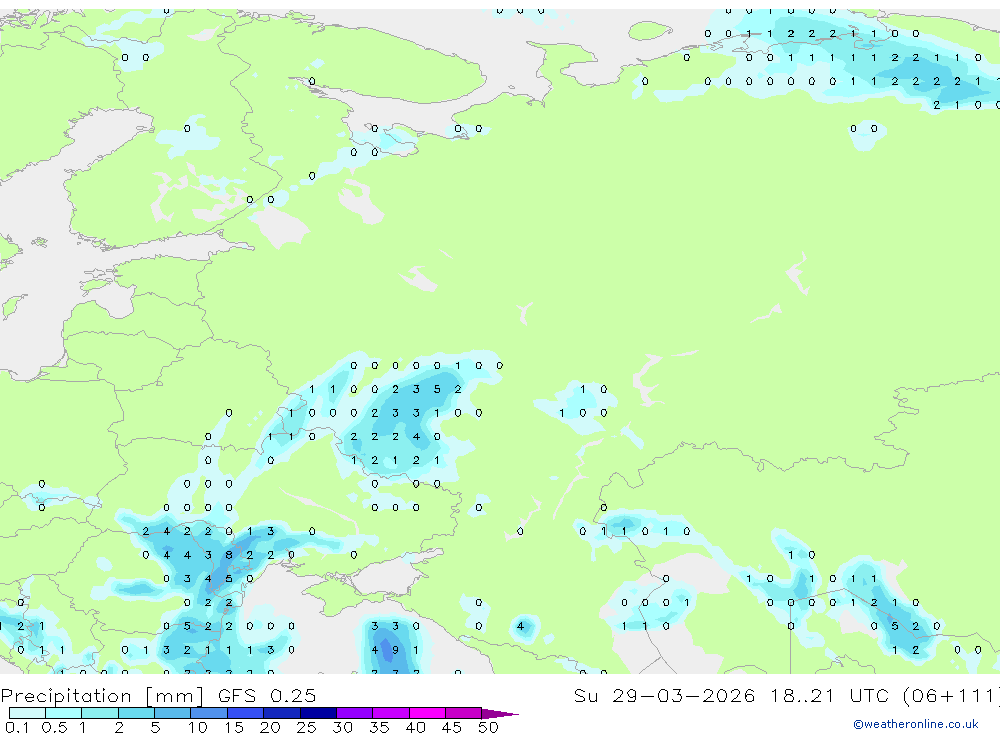Click the legend label '35'
Image resolution: width=1000 pixels, height=733 pixels.
(x=379, y=727)
